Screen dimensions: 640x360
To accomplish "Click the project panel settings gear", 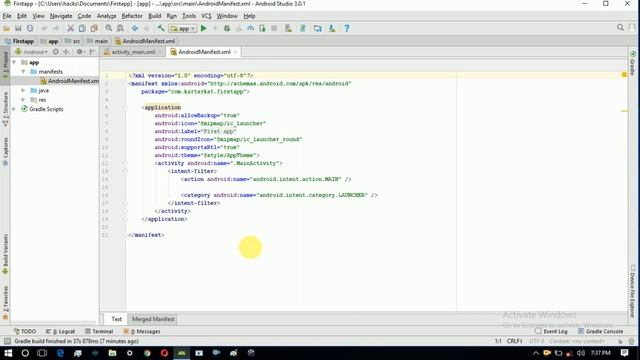I will tap(80, 52).
